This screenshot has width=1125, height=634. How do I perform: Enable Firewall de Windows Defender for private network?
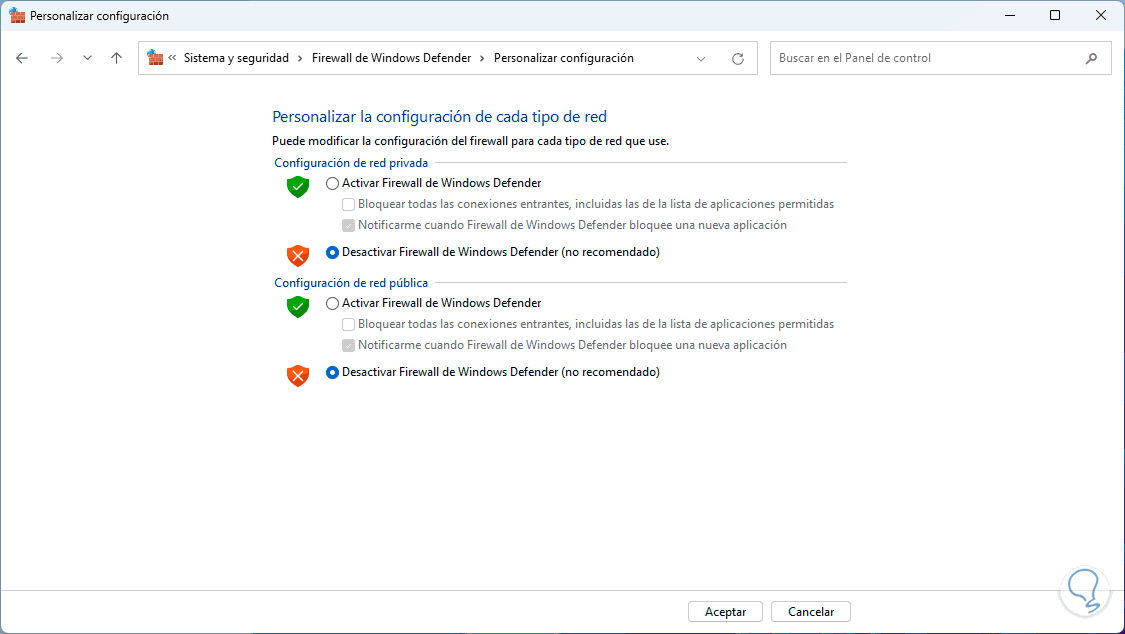pyautogui.click(x=332, y=184)
